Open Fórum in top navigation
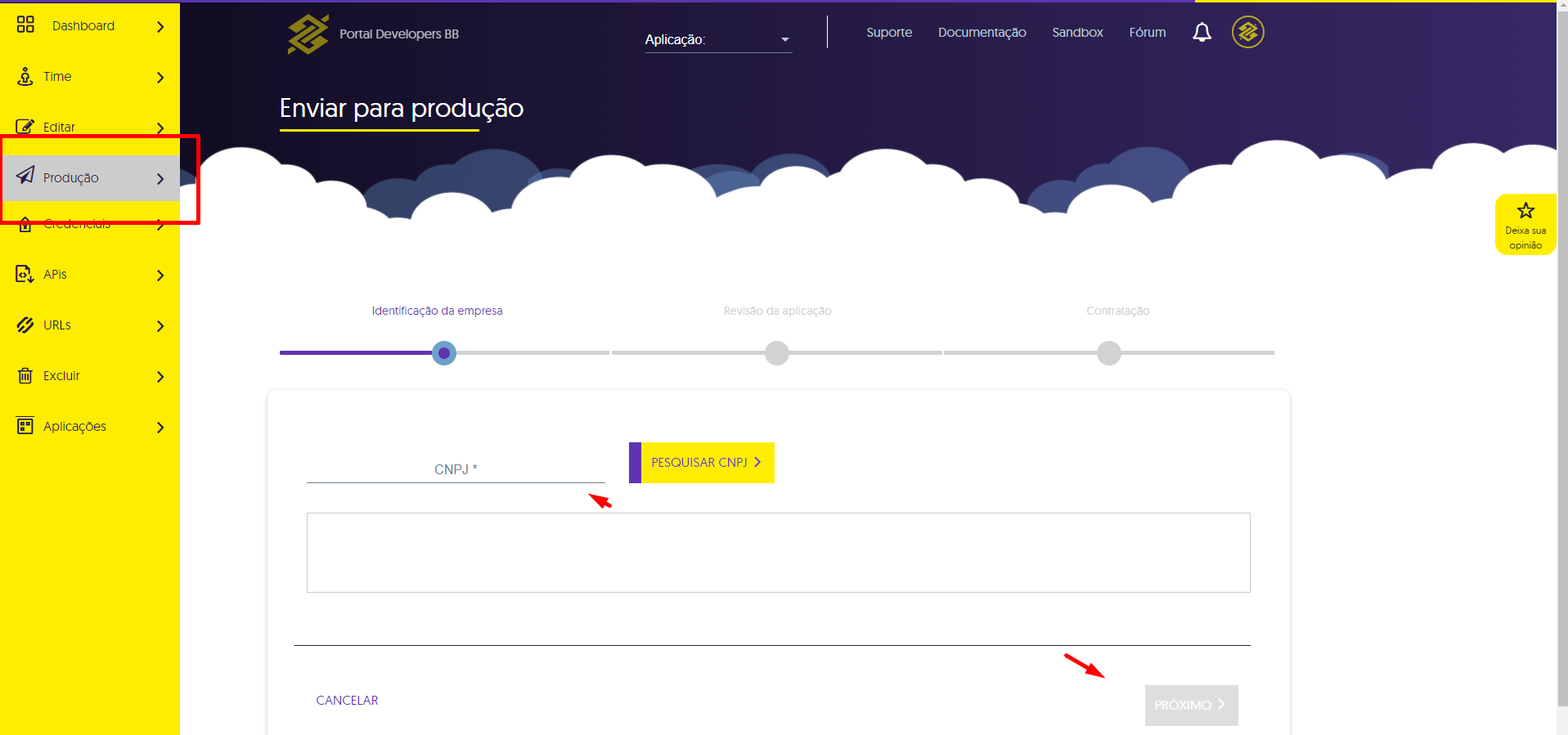Screen dimensions: 1568x735 coord(1148,32)
